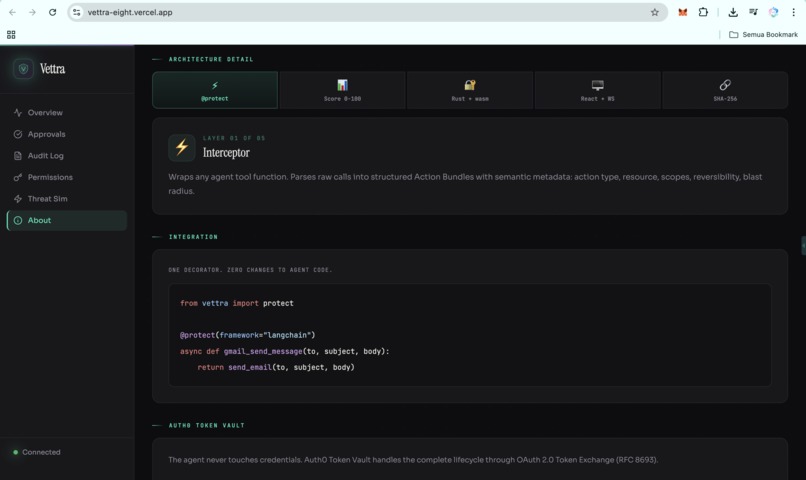
Task: Click the browser forward arrow
Action: (32, 12)
